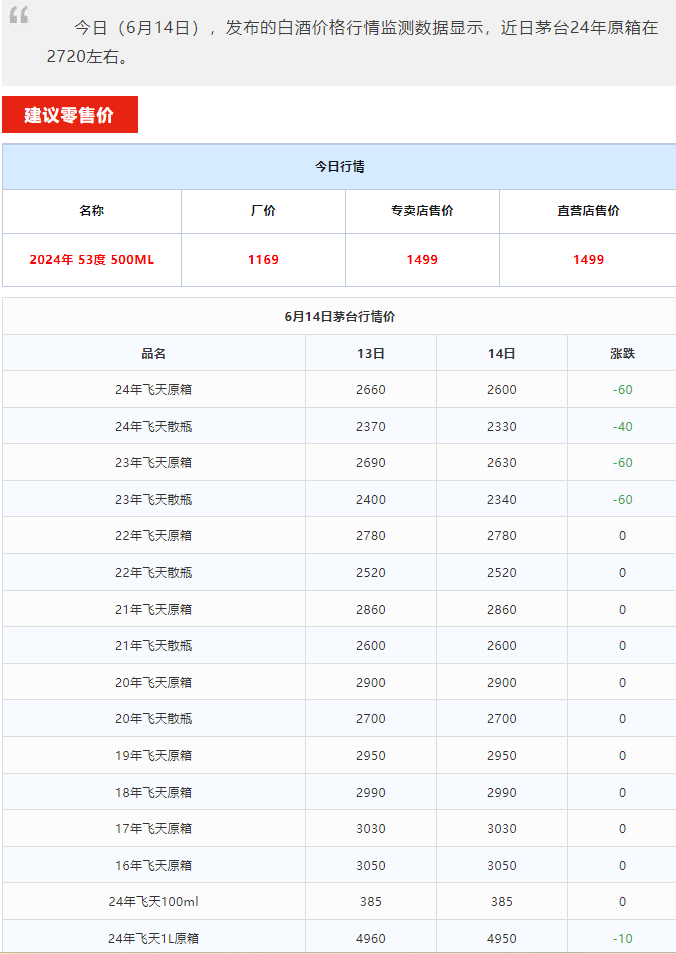Click the 涨跌 value -10
Viewport: 676px width, 954px height.
pyautogui.click(x=622, y=938)
